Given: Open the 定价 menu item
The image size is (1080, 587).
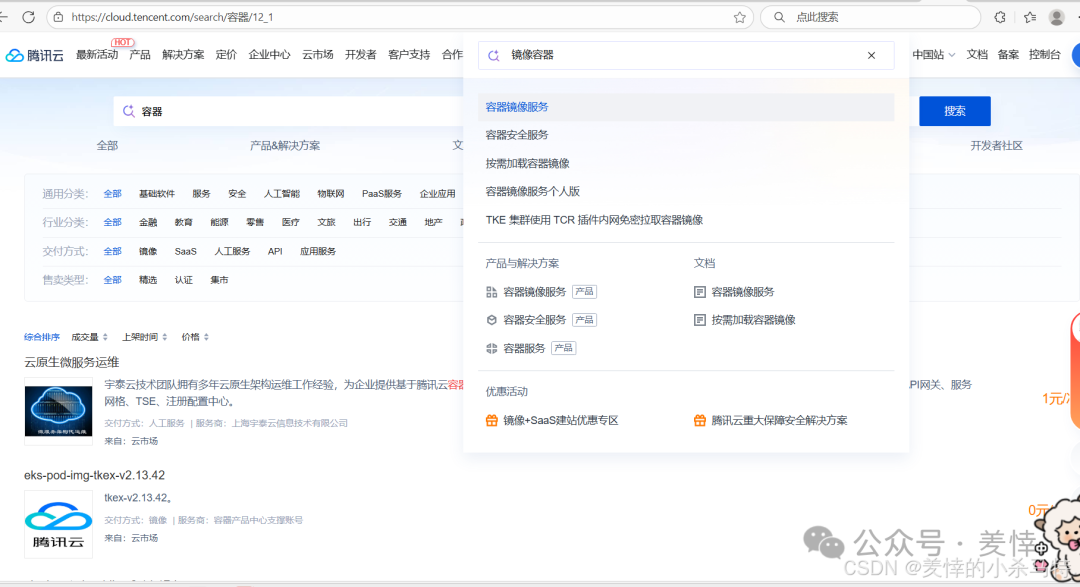Looking at the screenshot, I should (226, 55).
